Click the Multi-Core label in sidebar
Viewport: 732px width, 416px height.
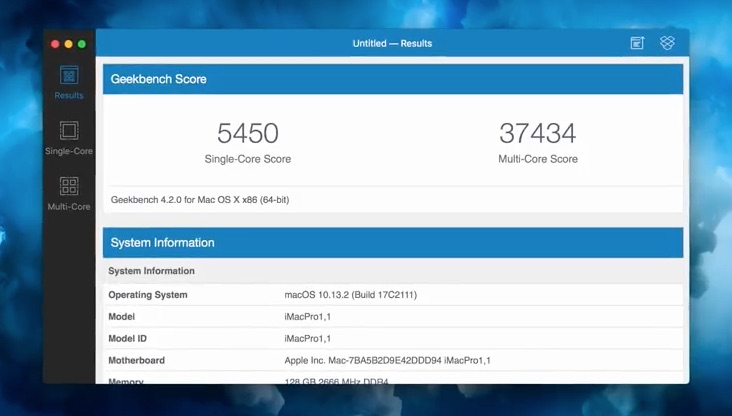69,206
